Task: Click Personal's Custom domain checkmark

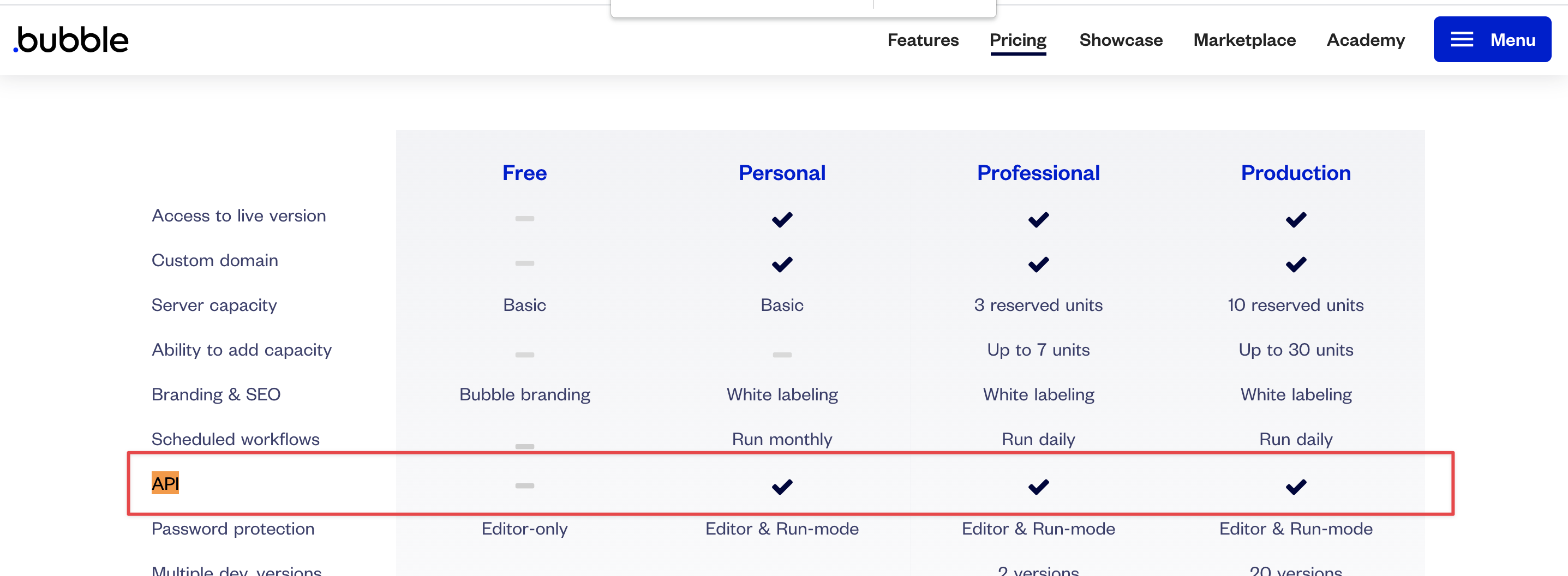Action: (782, 264)
